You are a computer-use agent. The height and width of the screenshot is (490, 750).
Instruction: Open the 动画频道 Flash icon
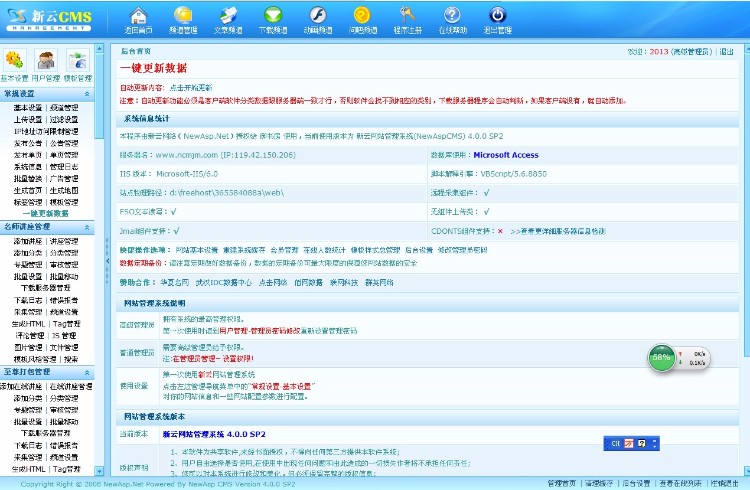(x=318, y=16)
